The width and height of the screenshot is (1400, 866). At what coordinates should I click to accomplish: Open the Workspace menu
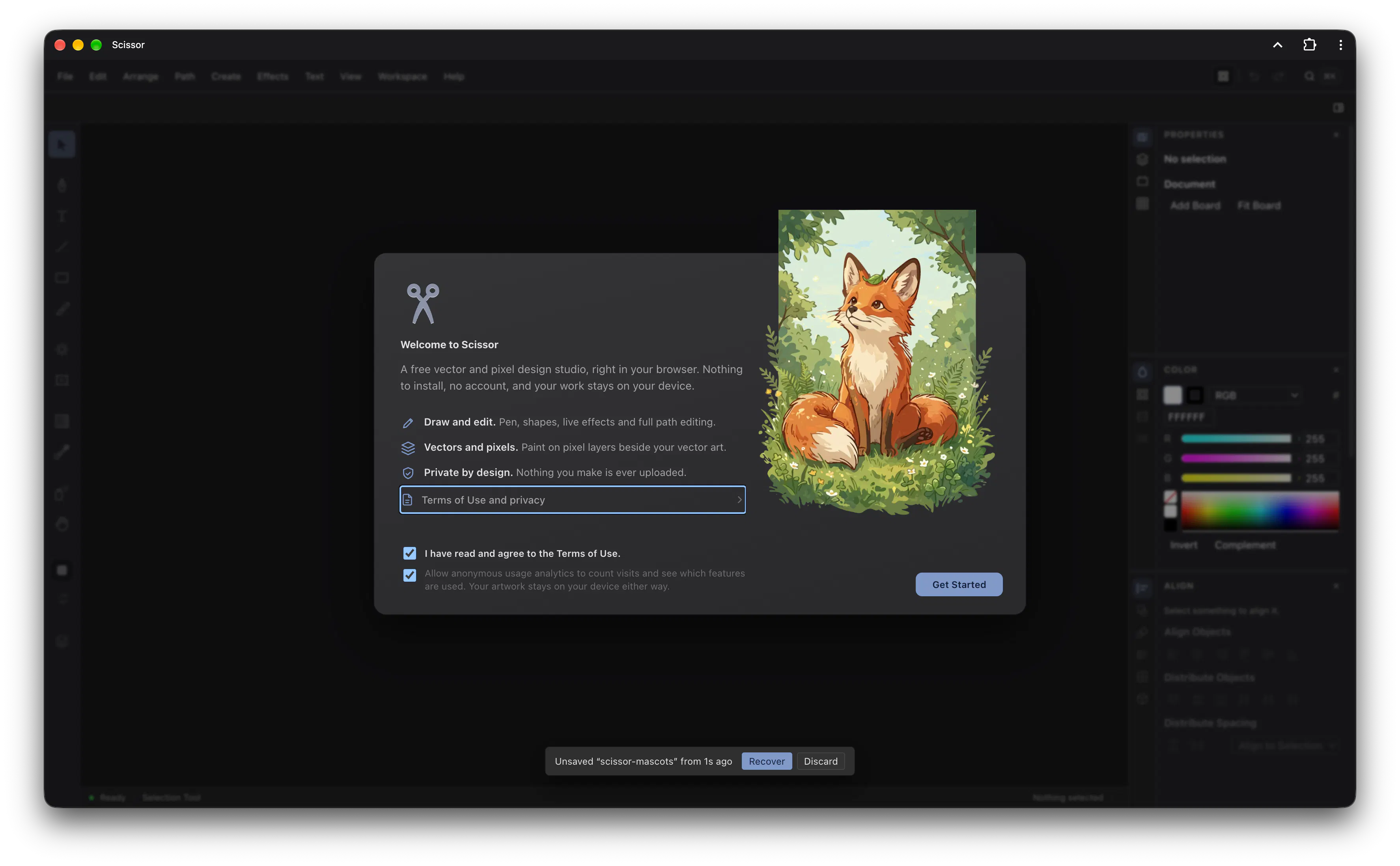(x=403, y=76)
